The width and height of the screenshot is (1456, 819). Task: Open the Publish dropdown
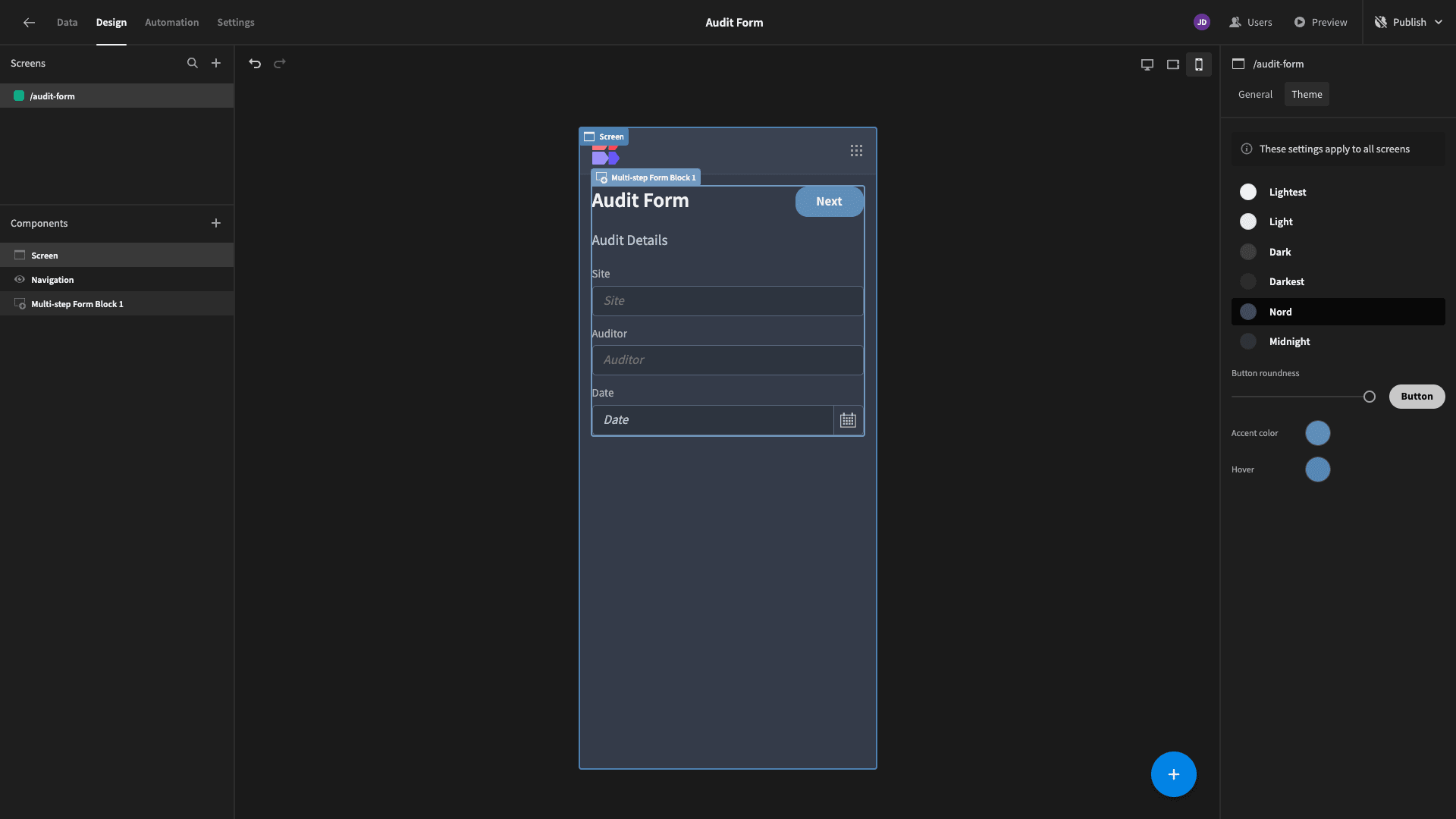tap(1409, 23)
